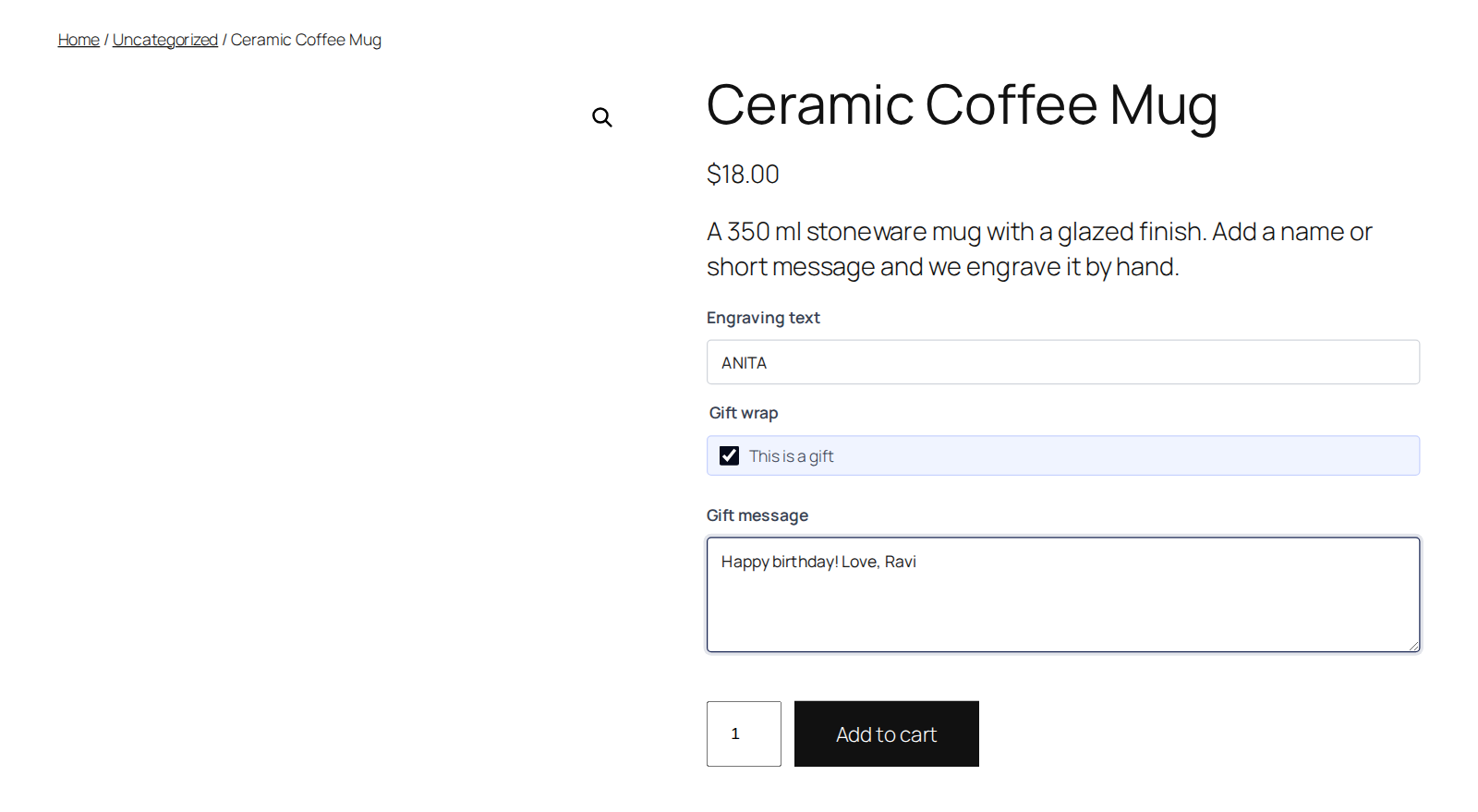The width and height of the screenshot is (1478, 812).
Task: Click the 'Ceramic Coffee Mug' breadcrumb text
Action: 306,40
